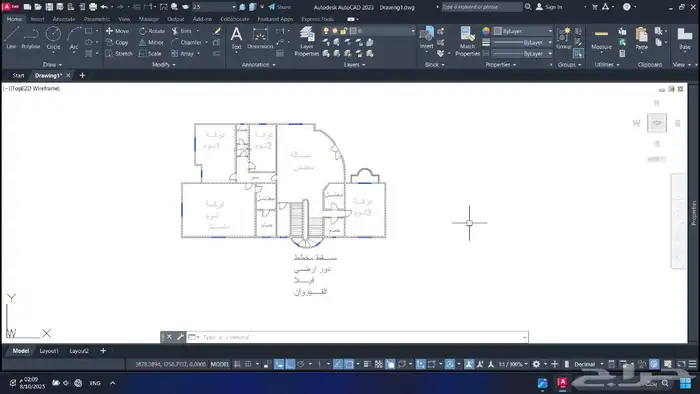Image resolution: width=700 pixels, height=394 pixels.
Task: Select the Polyline tool
Action: pos(31,38)
